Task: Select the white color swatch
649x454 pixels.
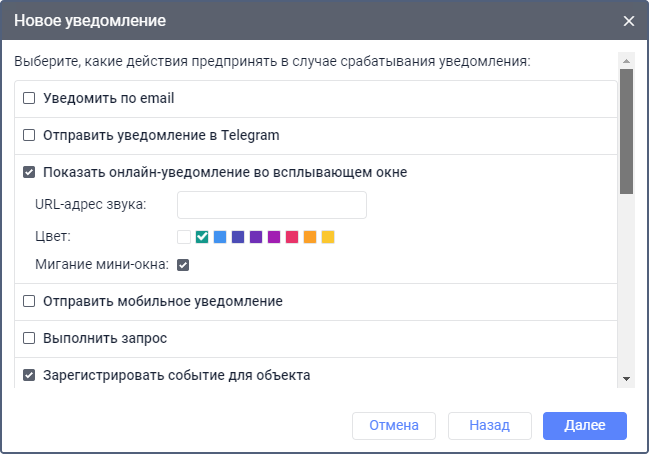Action: pyautogui.click(x=183, y=237)
